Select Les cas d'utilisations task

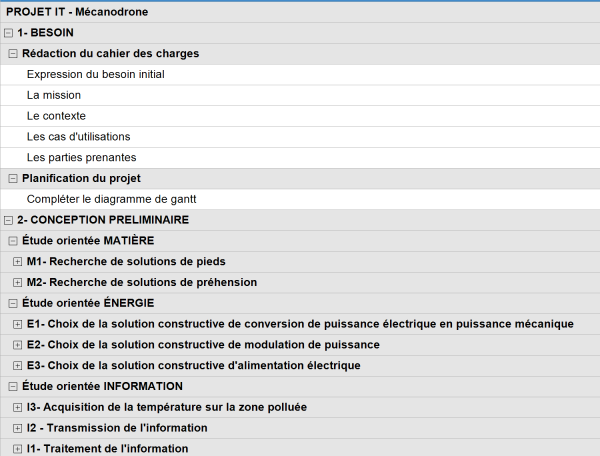[300, 137]
